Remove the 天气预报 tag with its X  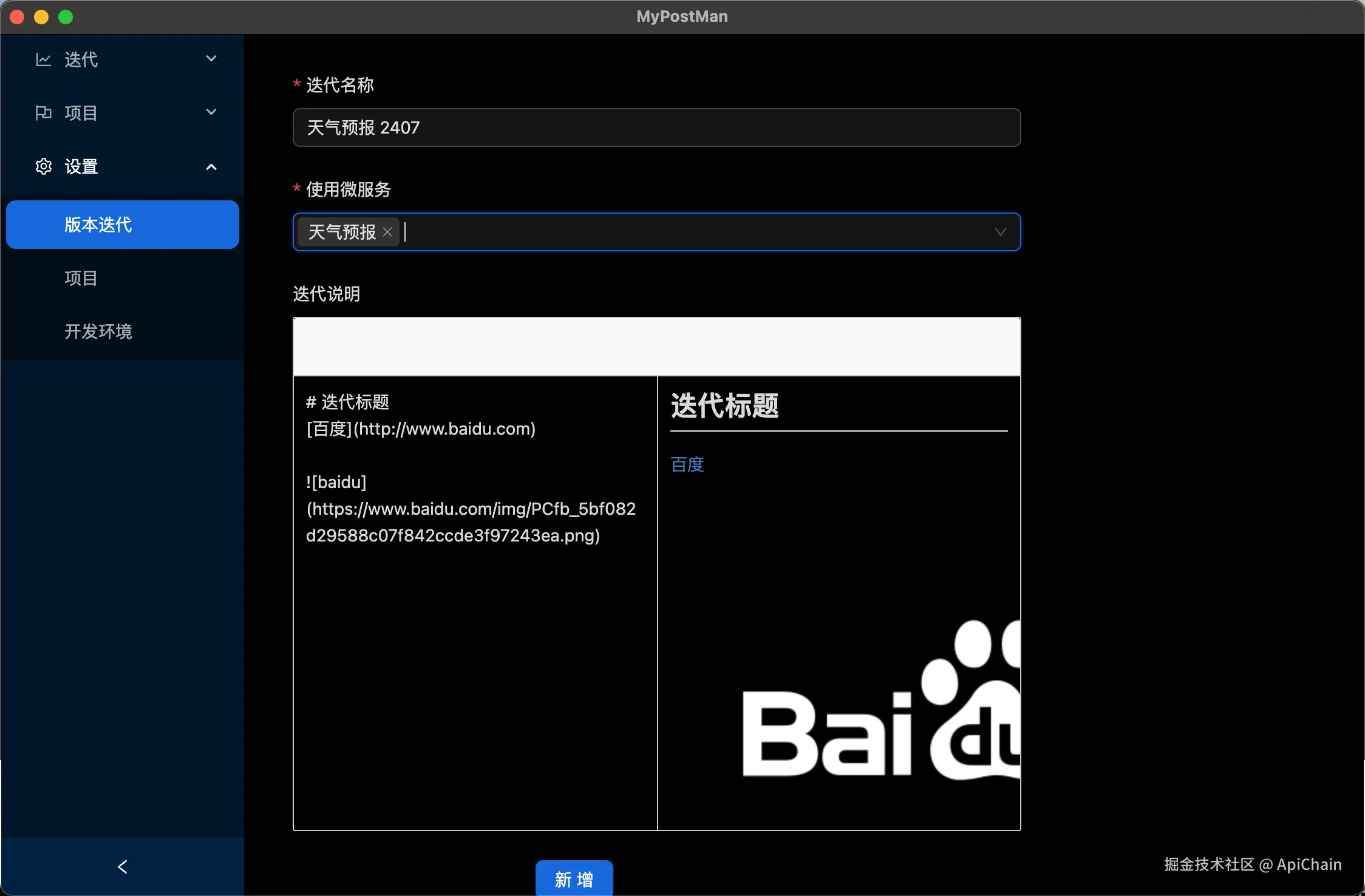387,232
